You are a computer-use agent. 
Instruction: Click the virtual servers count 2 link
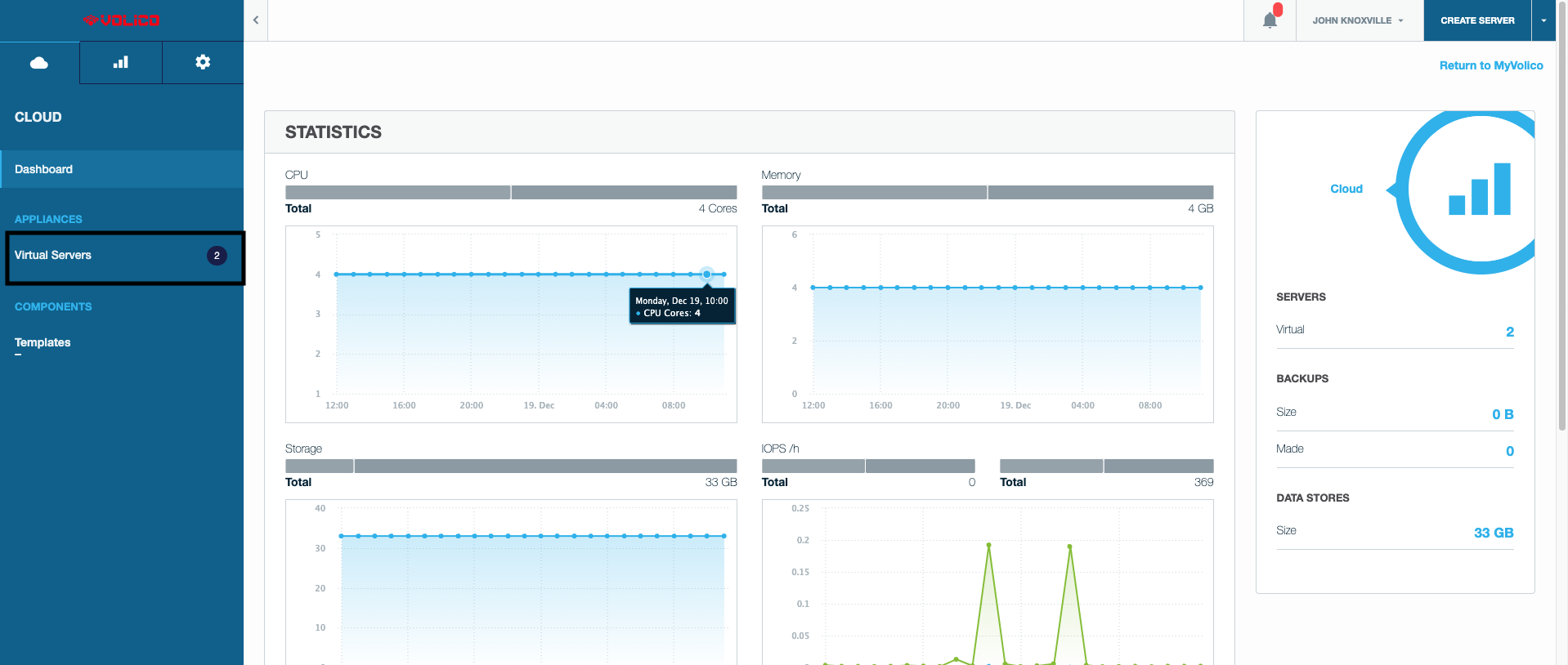click(1509, 332)
